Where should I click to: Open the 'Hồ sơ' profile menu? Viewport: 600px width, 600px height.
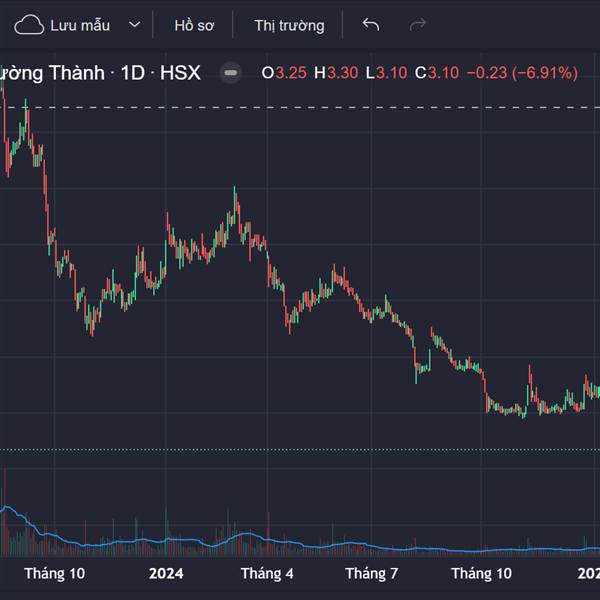194,26
